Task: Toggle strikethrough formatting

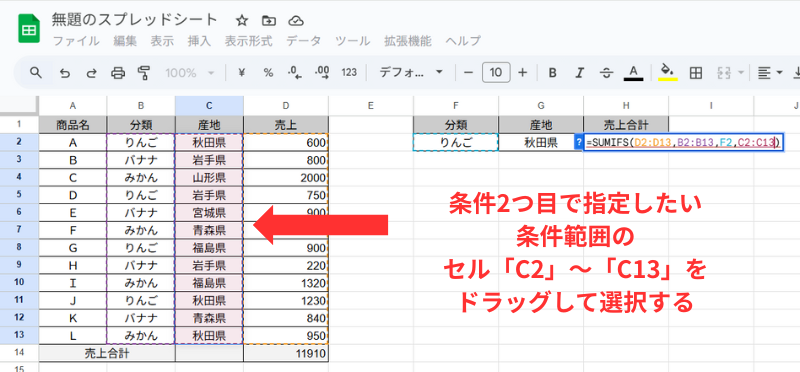Action: click(606, 73)
